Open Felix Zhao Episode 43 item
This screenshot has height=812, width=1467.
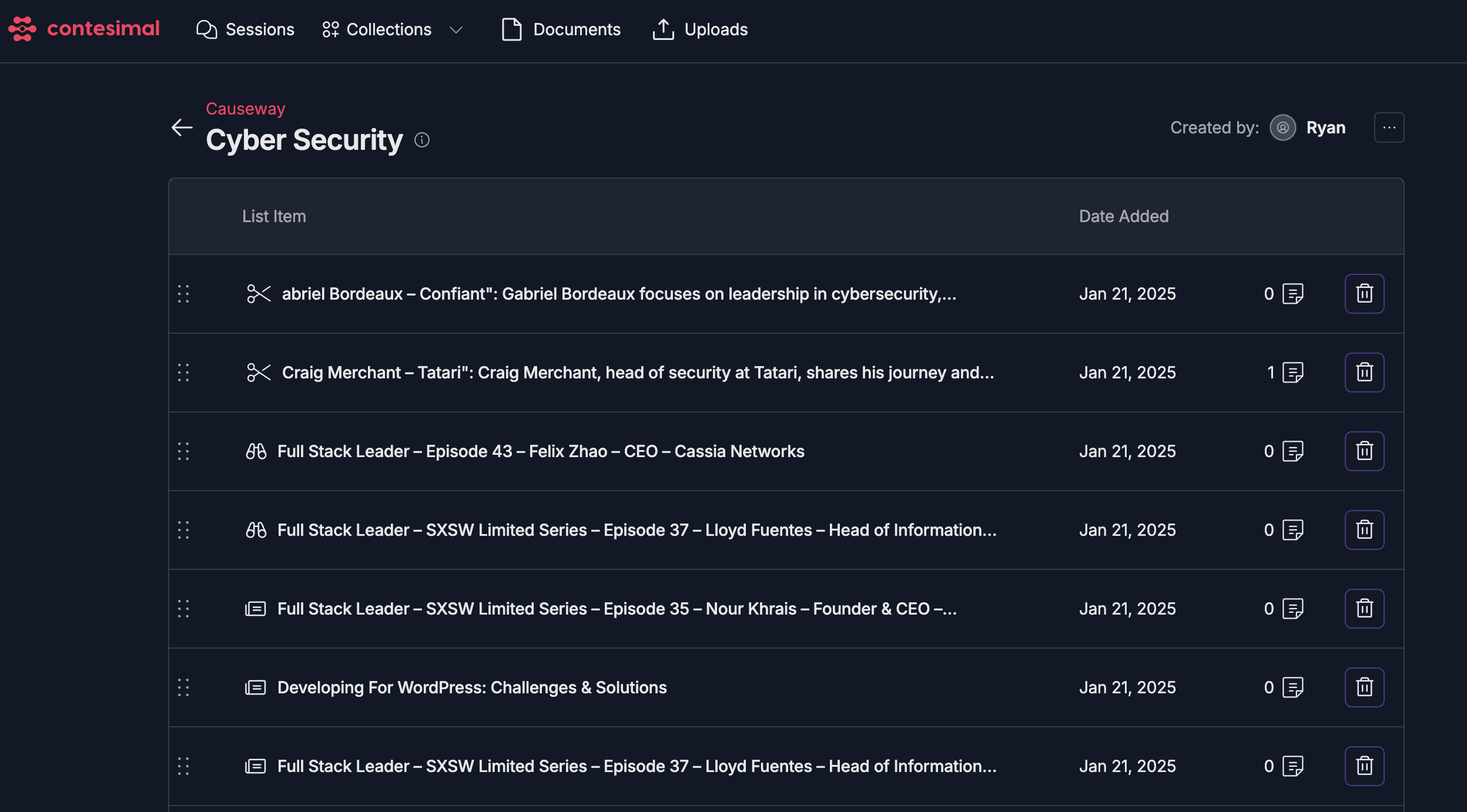(x=540, y=451)
